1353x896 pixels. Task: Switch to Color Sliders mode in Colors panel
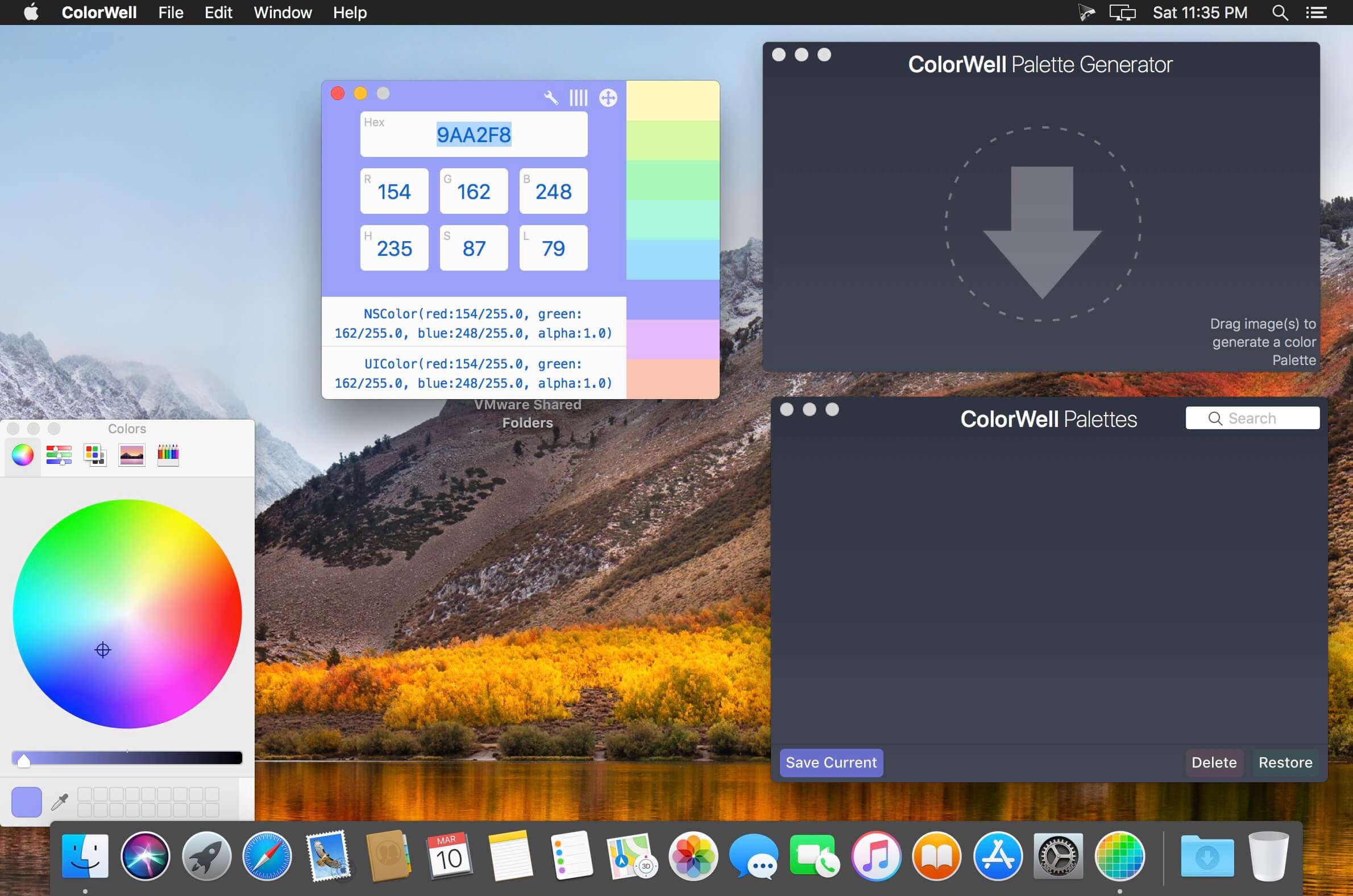pyautogui.click(x=58, y=455)
